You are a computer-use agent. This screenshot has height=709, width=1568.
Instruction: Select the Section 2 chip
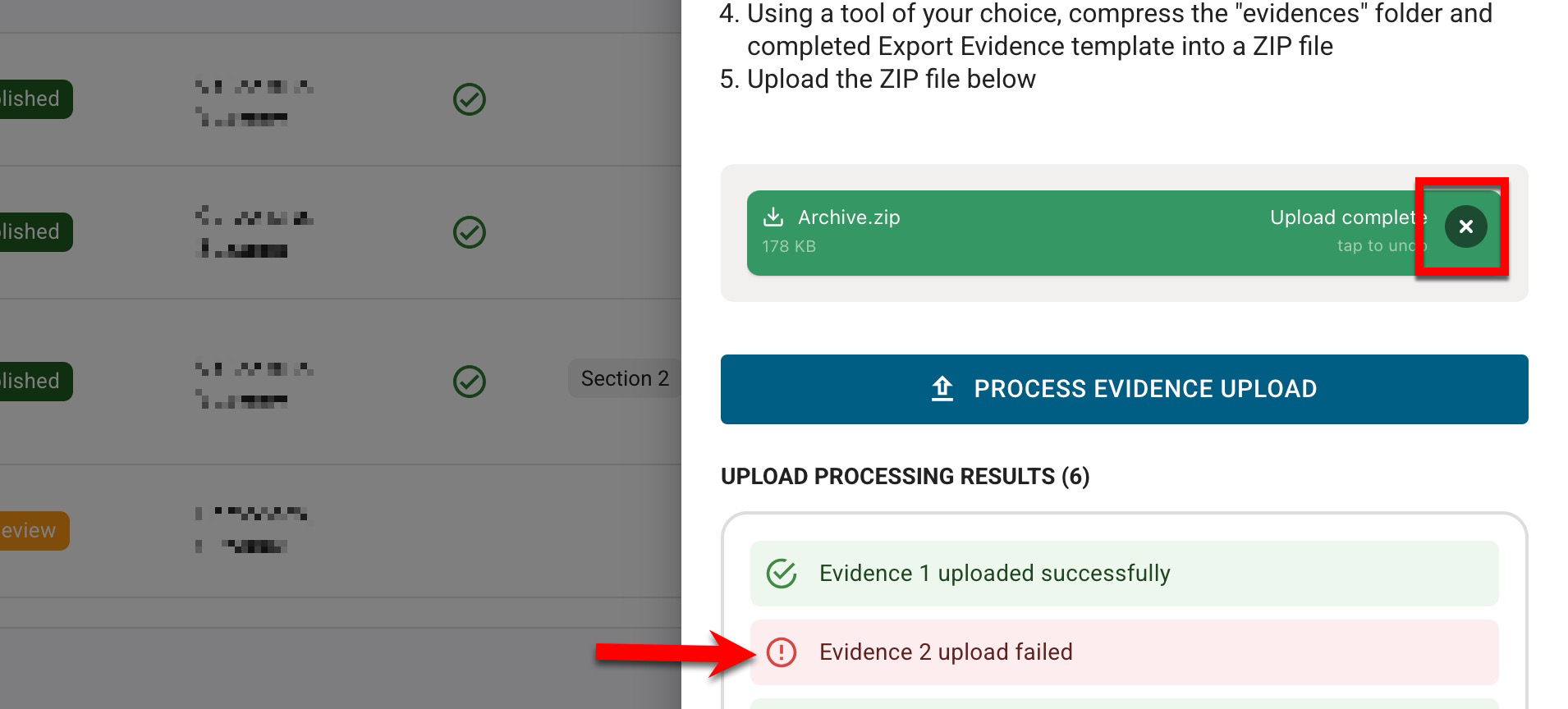pyautogui.click(x=624, y=378)
